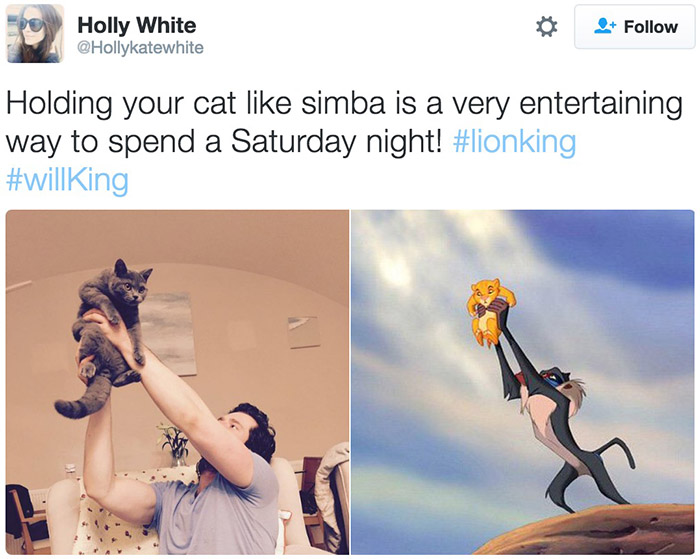Open the photo of man lifting cat
The image size is (700, 559).
click(x=177, y=382)
